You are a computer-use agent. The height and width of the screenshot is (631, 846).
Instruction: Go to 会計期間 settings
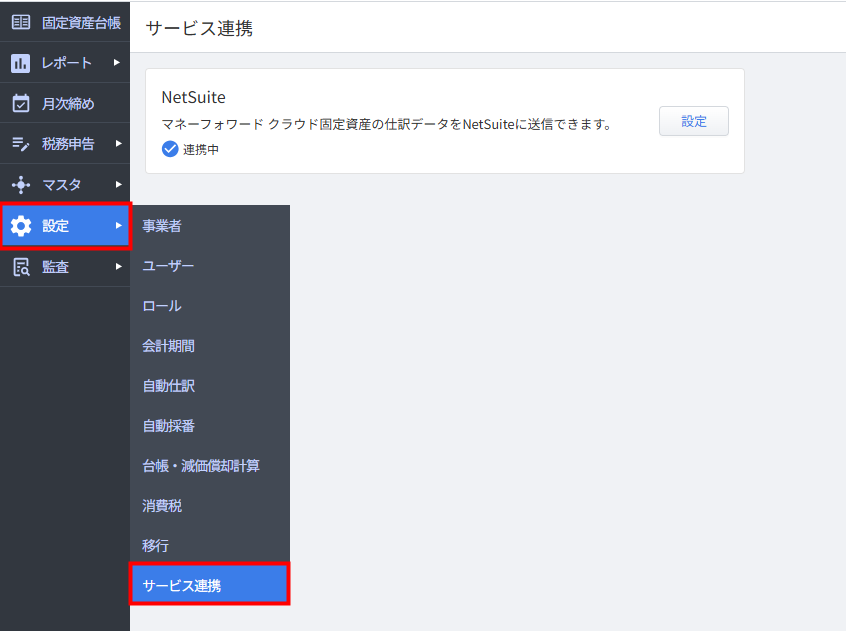(168, 346)
